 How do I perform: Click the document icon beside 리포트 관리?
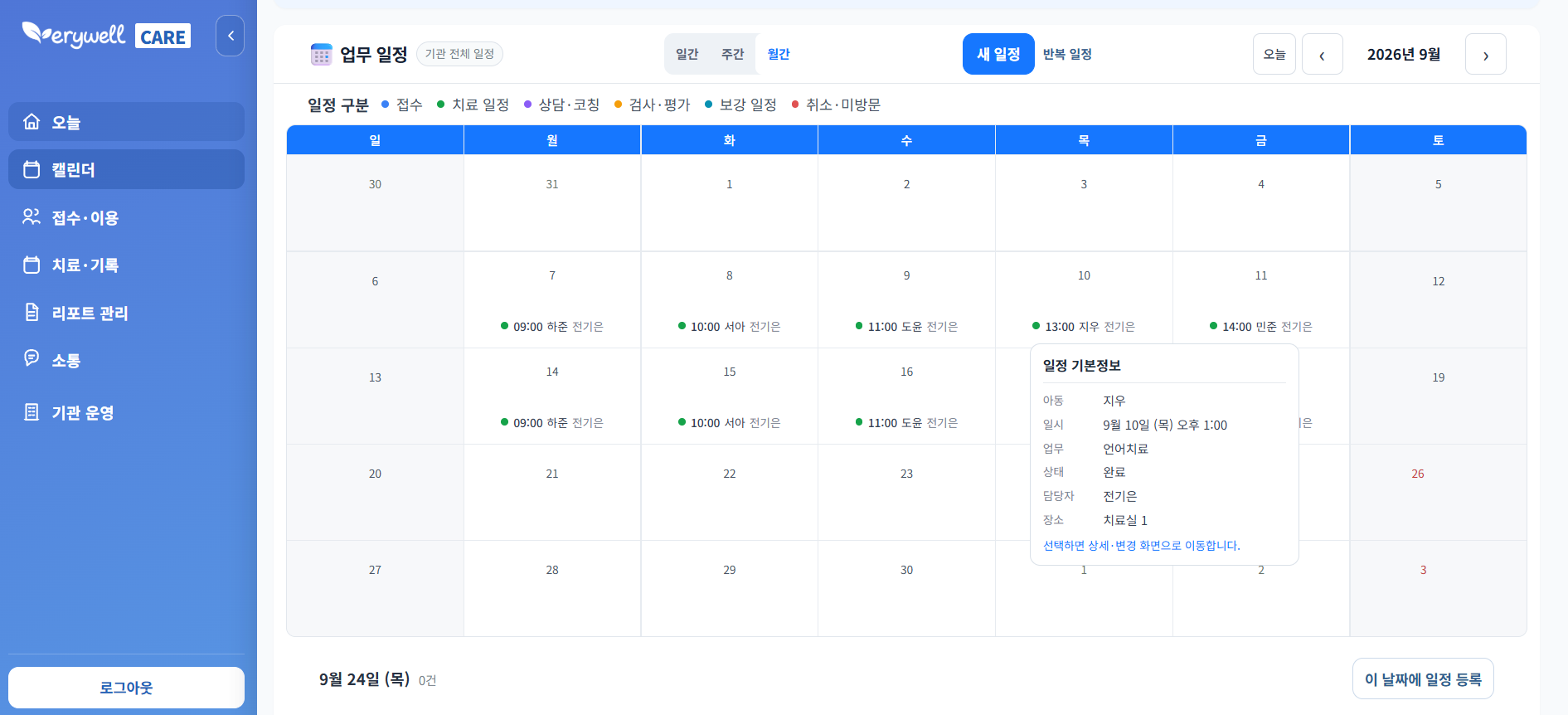pos(32,313)
